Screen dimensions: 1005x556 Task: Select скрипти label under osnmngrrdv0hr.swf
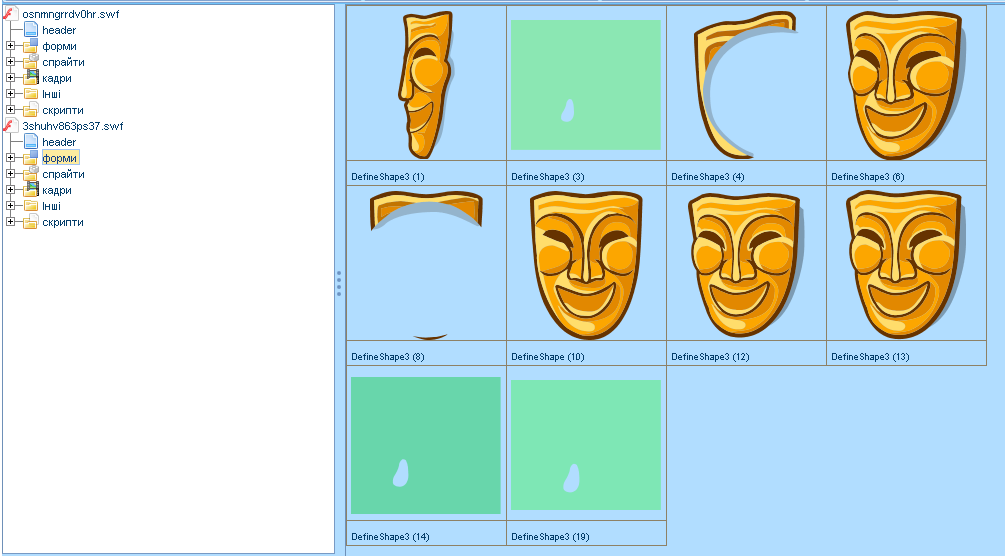[63, 110]
